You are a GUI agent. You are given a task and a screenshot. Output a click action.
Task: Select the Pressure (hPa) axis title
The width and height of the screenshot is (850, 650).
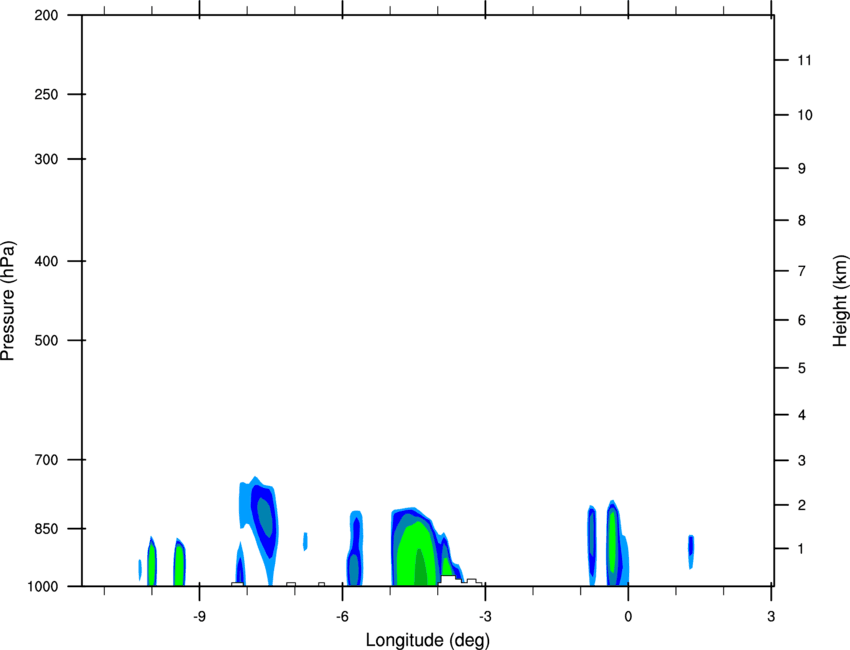click(x=8, y=301)
